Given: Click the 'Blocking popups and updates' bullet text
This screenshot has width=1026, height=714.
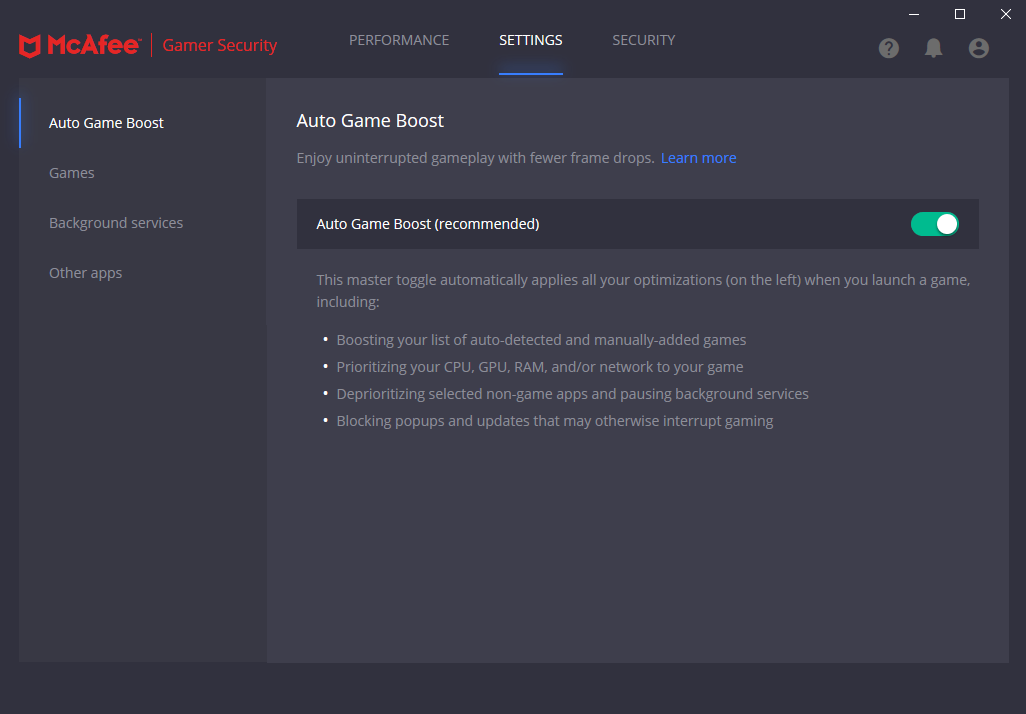Looking at the screenshot, I should [x=555, y=421].
